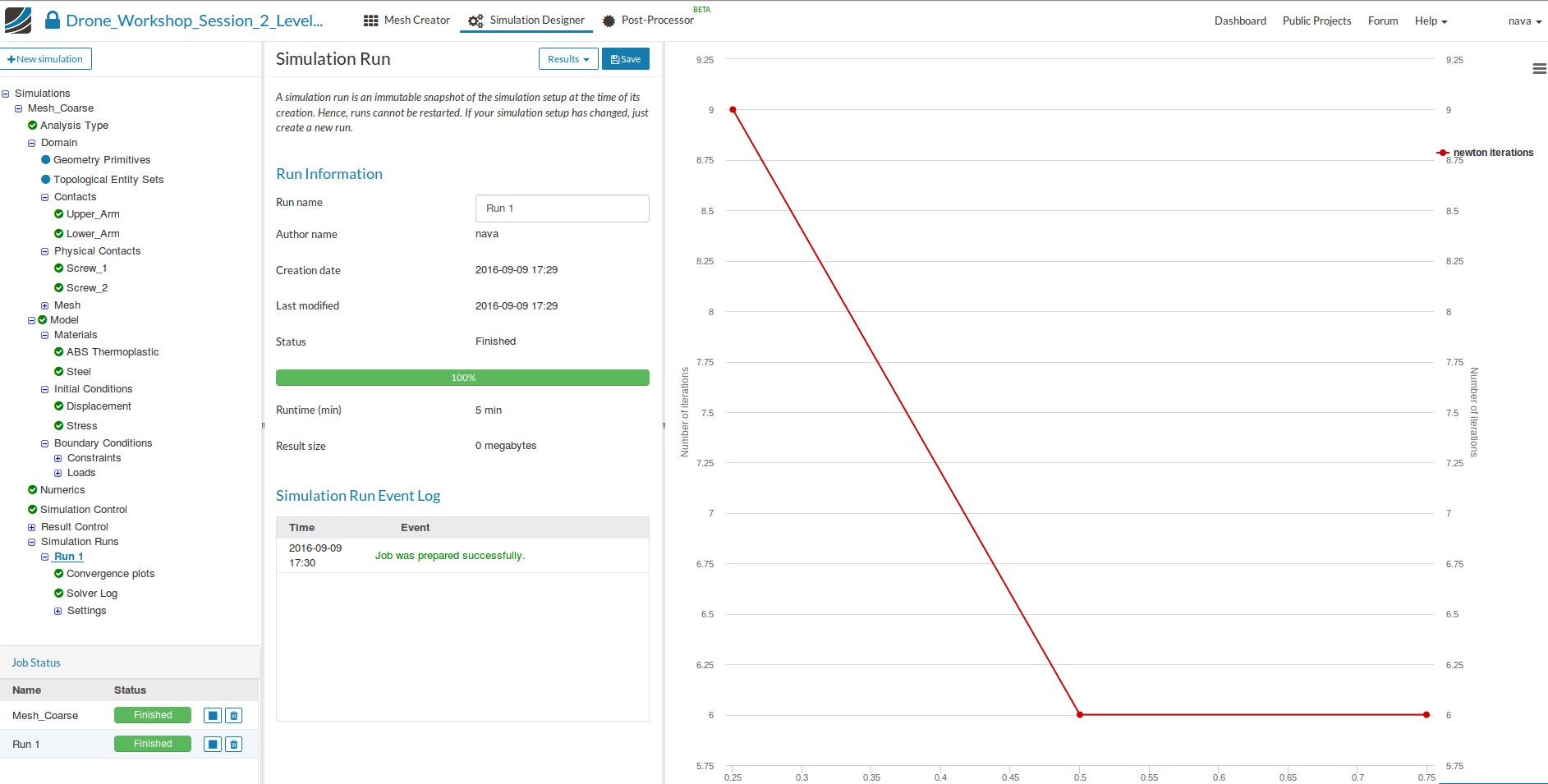Click Numerics green check icon
The width and height of the screenshot is (1548, 784).
click(33, 490)
